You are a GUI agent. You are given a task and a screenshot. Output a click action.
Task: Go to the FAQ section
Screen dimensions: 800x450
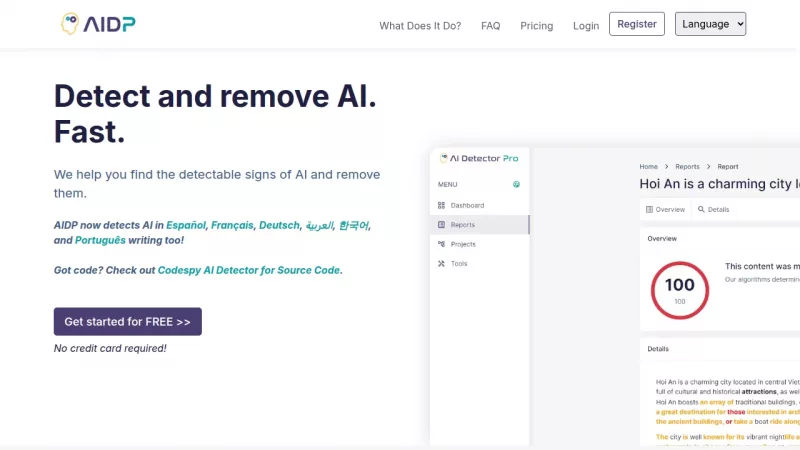click(490, 26)
